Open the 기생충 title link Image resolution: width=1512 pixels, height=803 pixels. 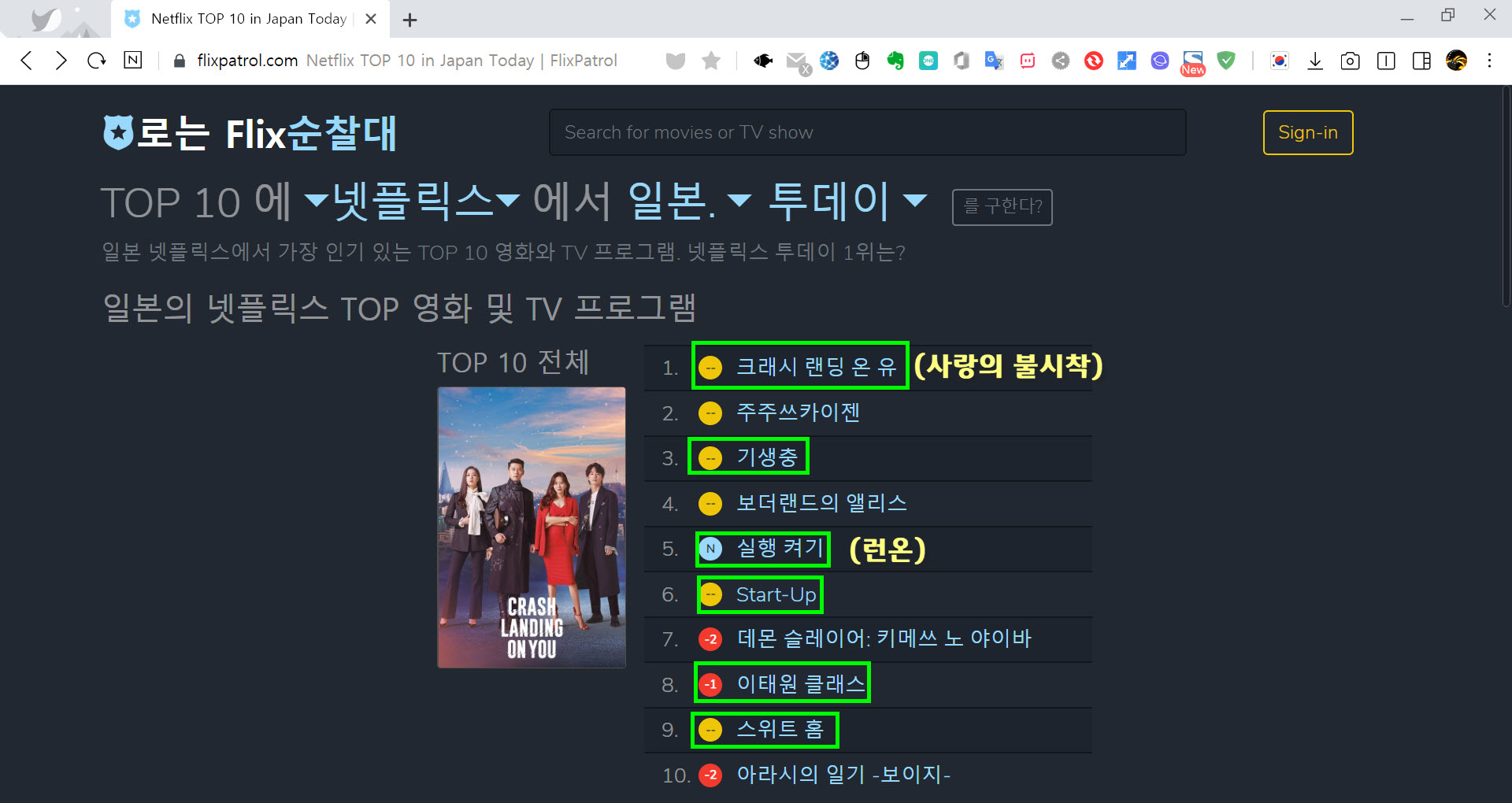click(767, 457)
